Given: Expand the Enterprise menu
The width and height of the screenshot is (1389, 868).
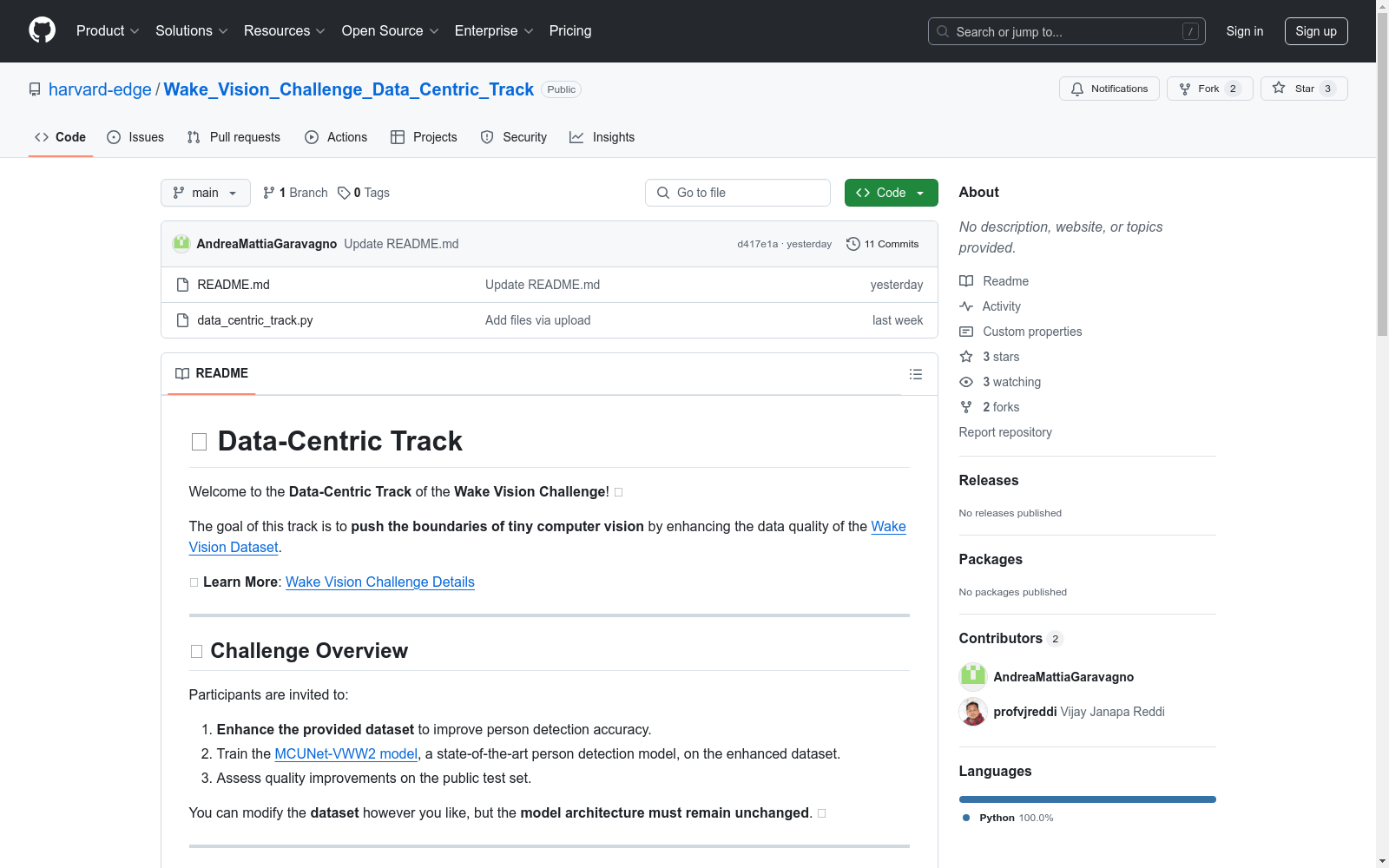Looking at the screenshot, I should tap(494, 31).
